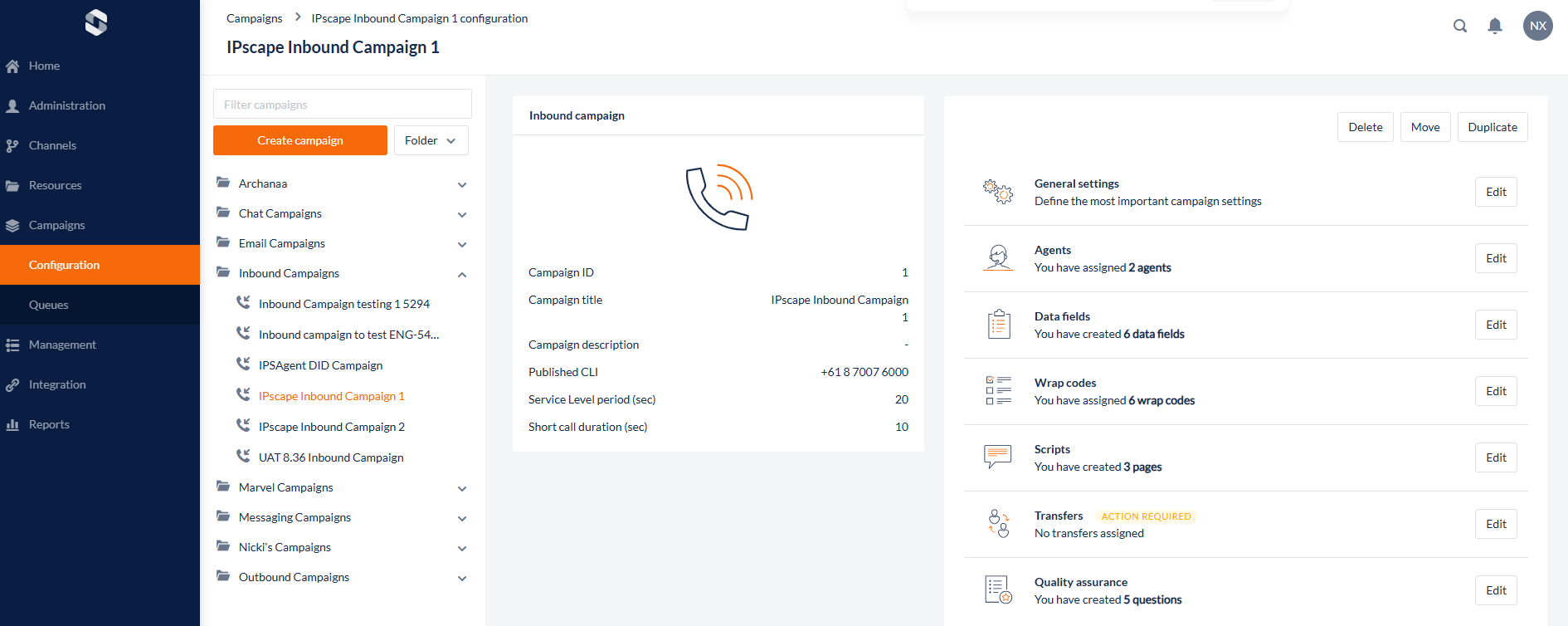Click phone icon beside IPSAgent DID Campaign

pyautogui.click(x=243, y=364)
